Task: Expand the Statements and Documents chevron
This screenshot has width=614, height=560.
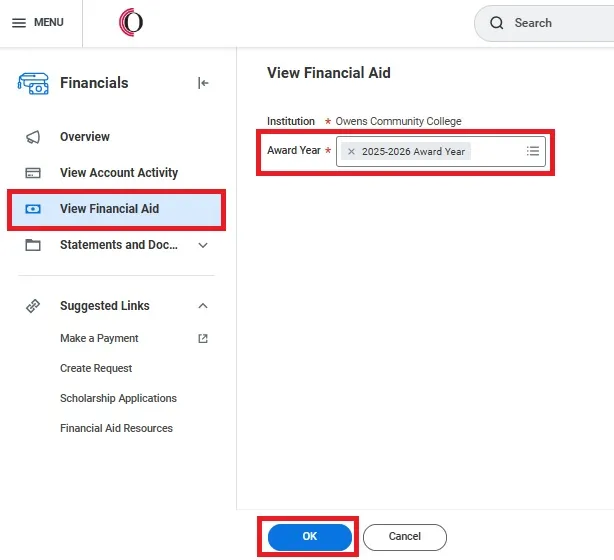Action: (203, 246)
